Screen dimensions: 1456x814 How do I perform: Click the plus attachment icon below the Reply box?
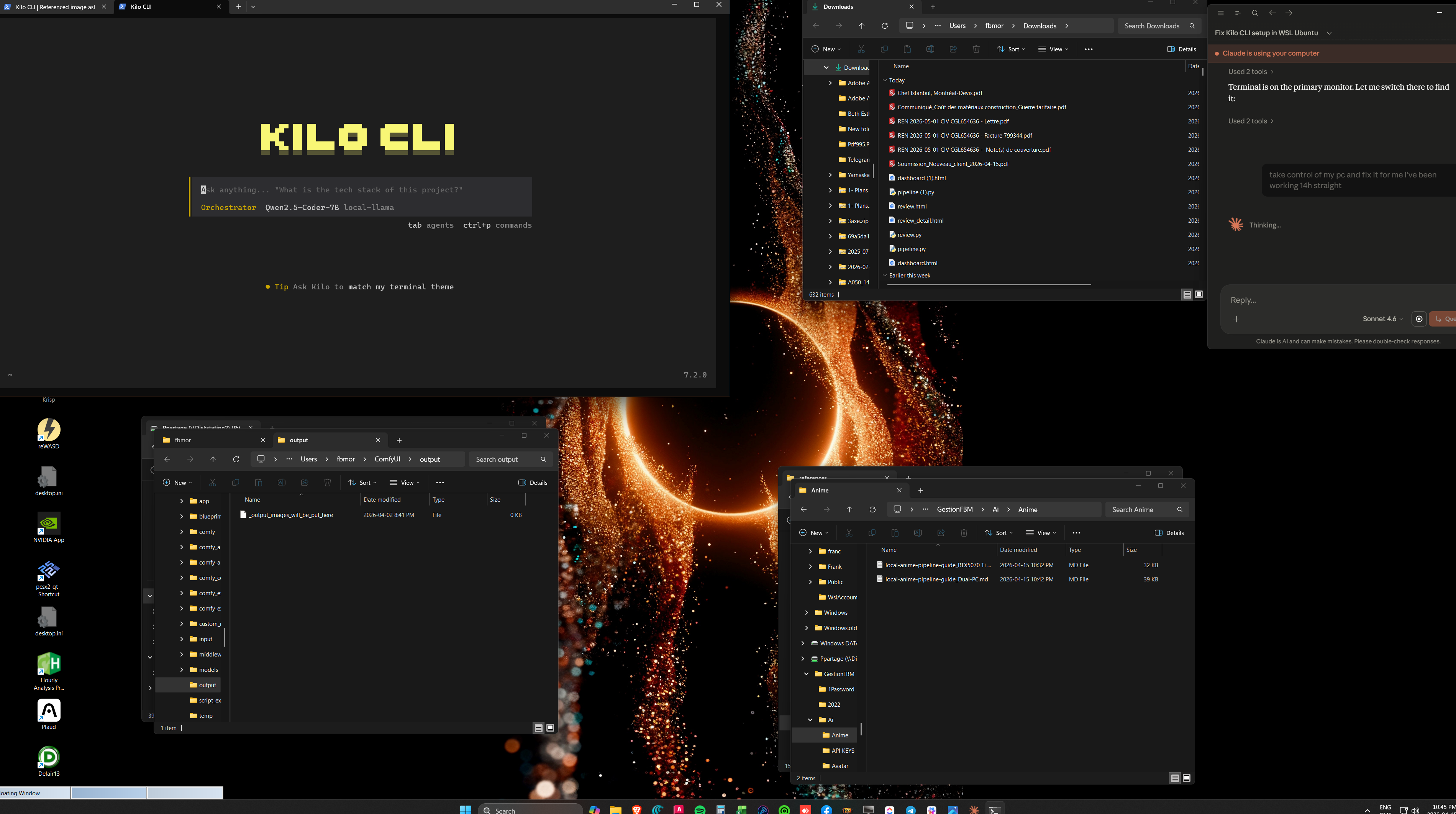[1236, 319]
